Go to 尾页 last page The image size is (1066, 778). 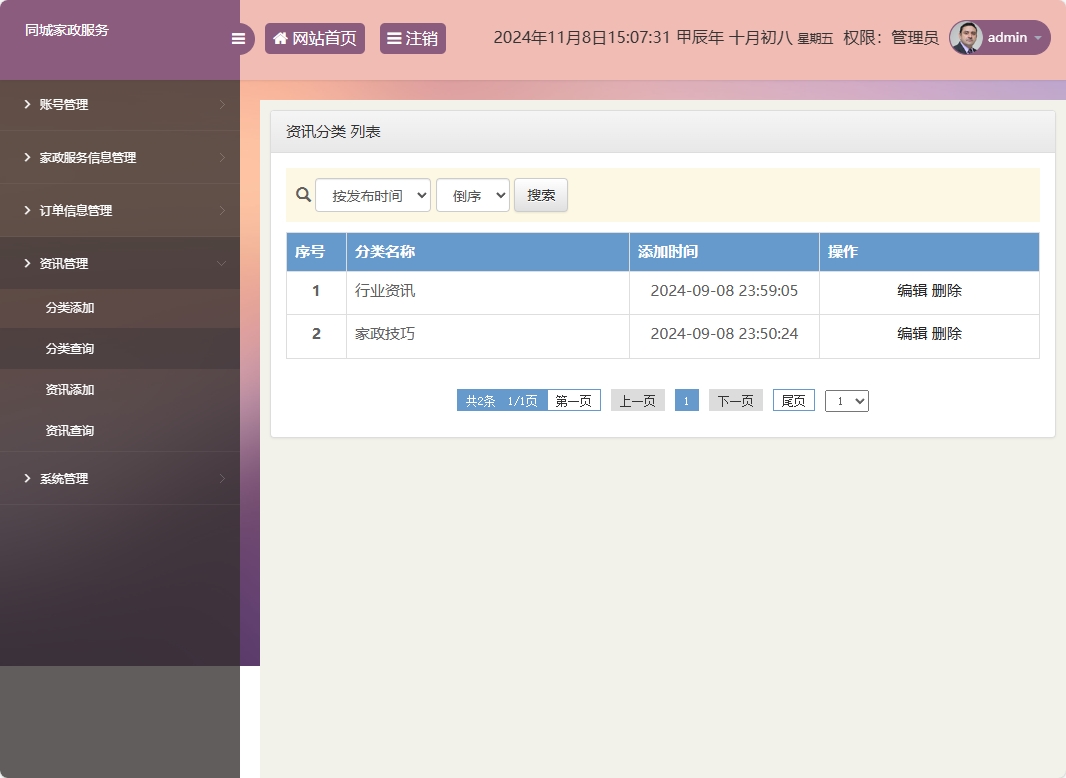click(x=793, y=400)
